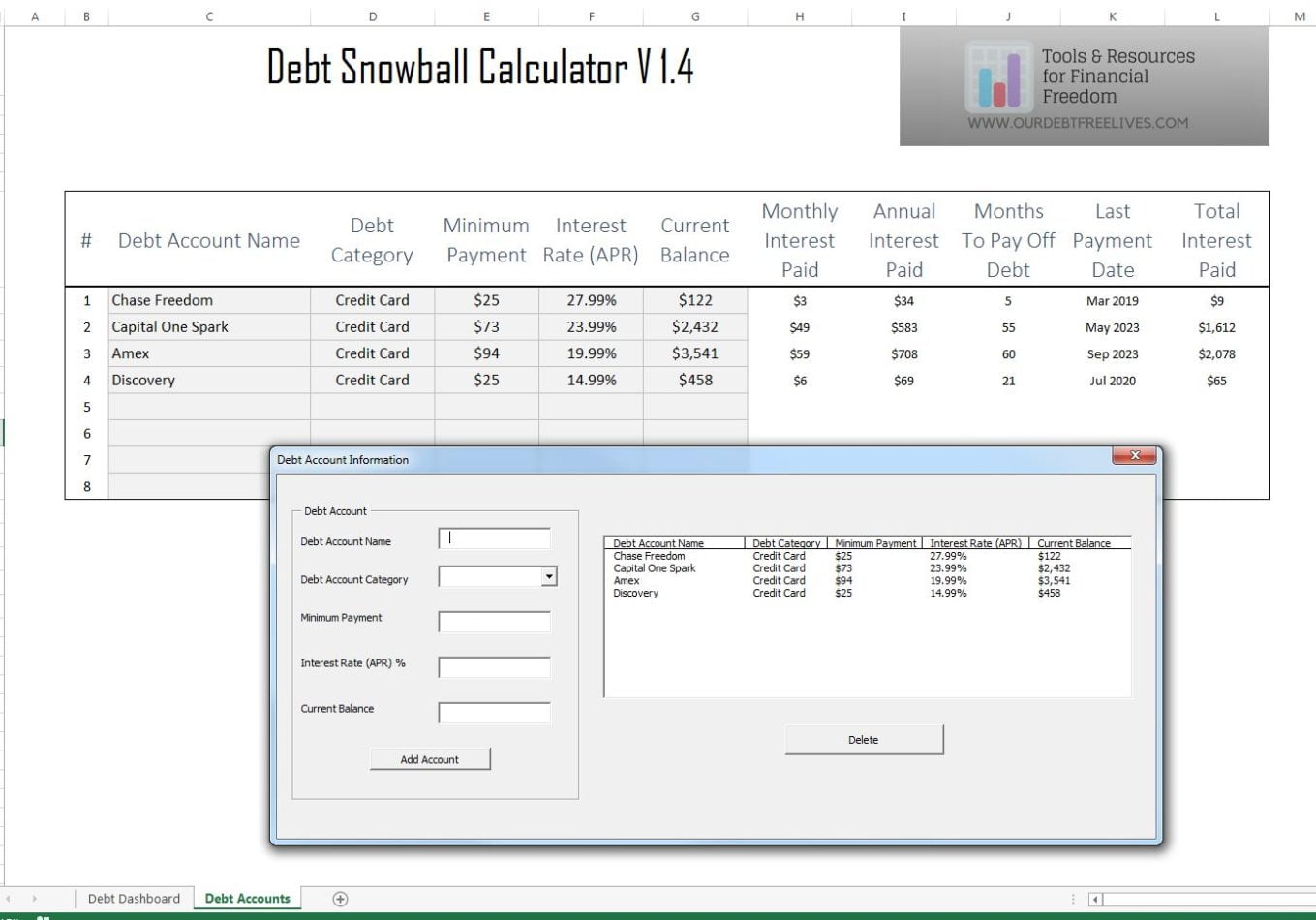
Task: Click the Discovery cell in worksheet table
Action: (x=209, y=380)
